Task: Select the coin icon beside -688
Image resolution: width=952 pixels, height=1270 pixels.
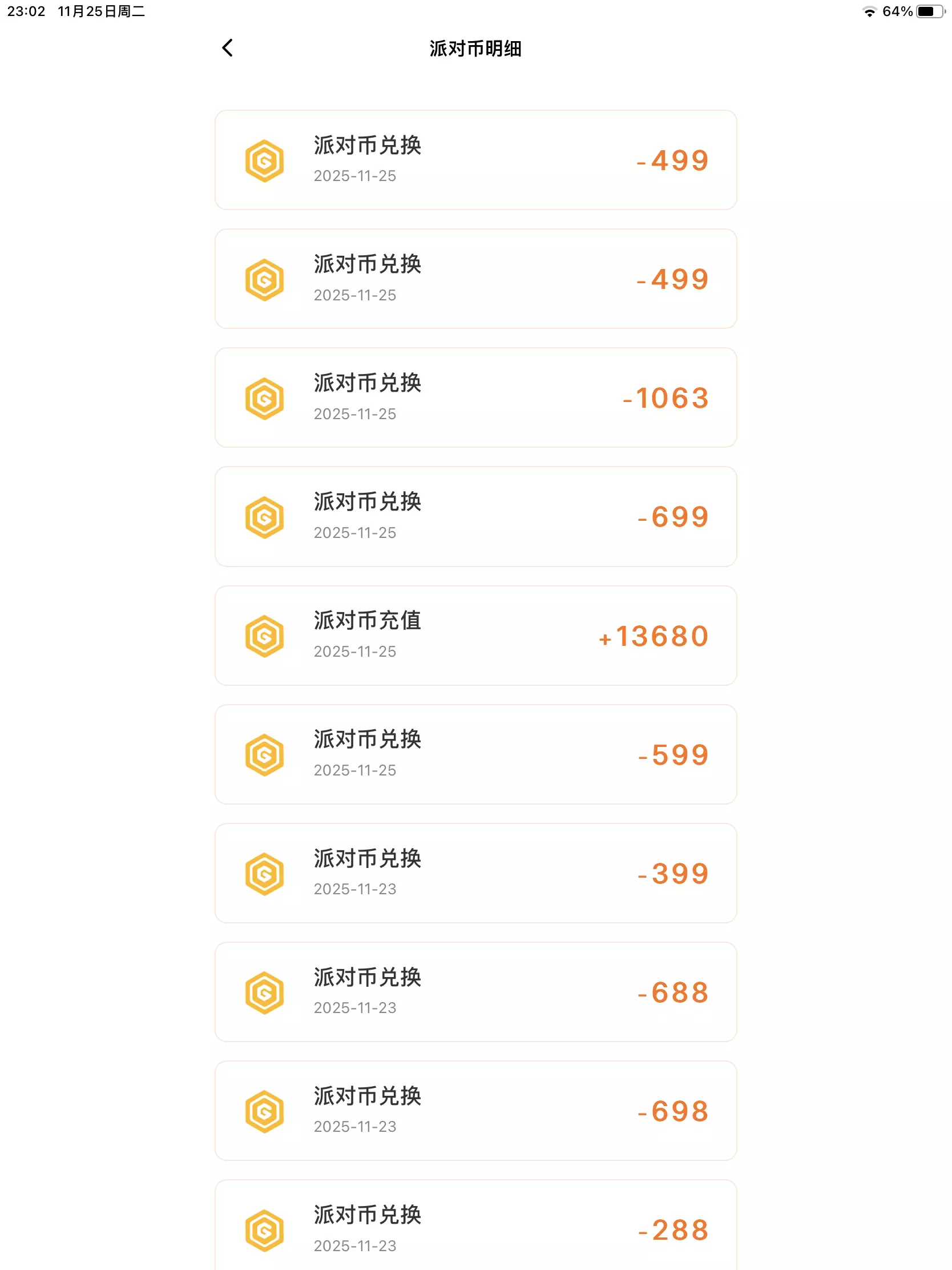Action: [265, 992]
